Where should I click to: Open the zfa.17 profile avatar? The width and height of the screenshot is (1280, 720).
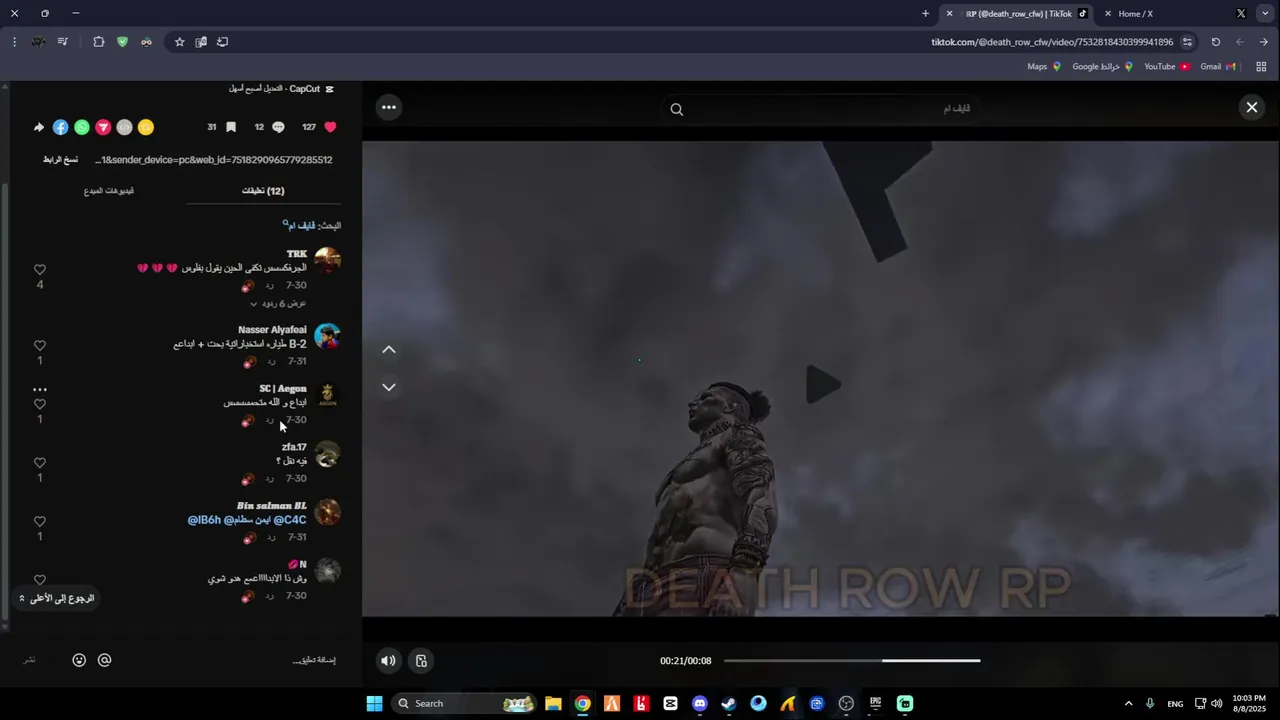pos(327,454)
